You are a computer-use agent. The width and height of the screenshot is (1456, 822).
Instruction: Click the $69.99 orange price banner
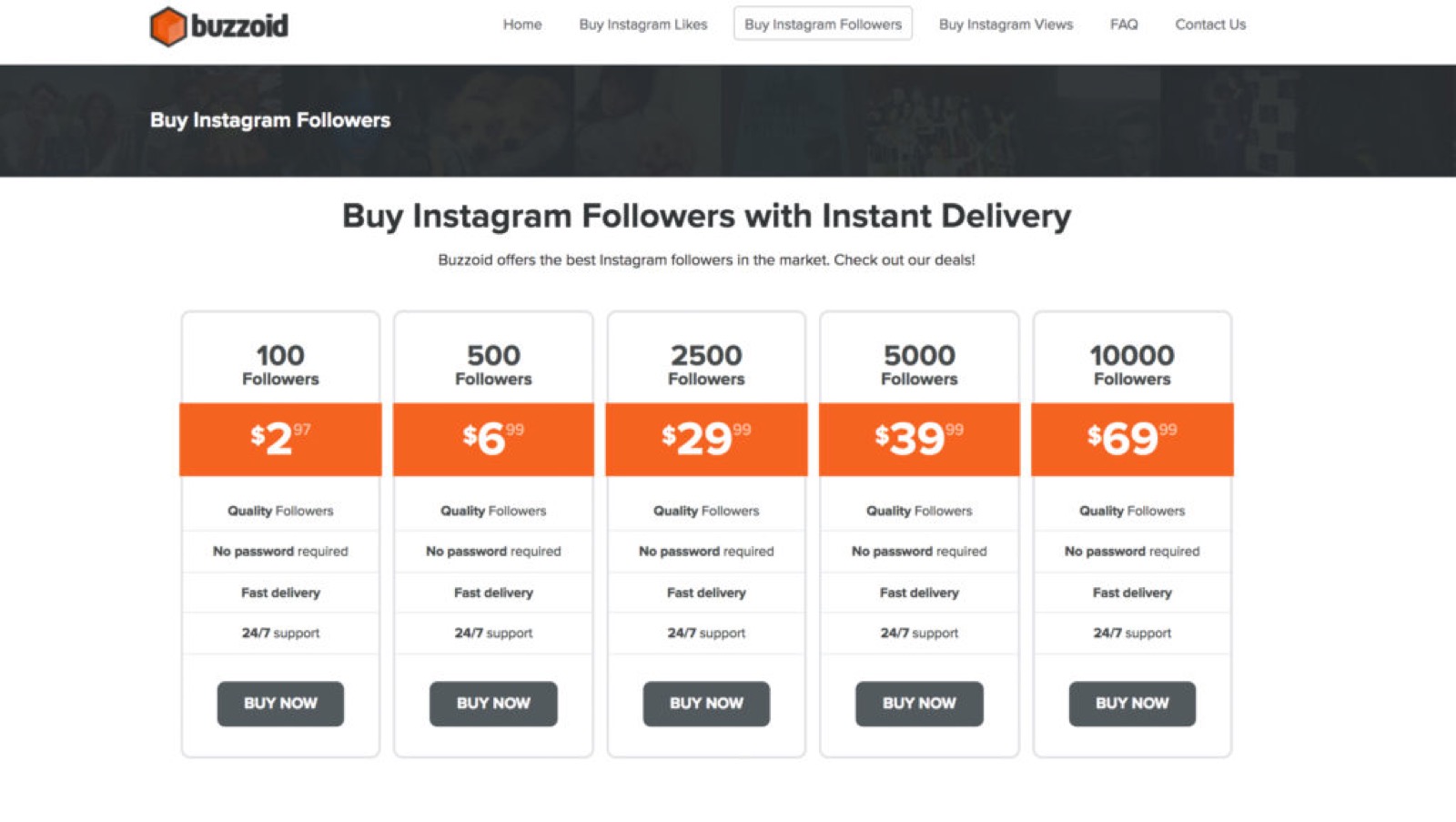[1132, 439]
